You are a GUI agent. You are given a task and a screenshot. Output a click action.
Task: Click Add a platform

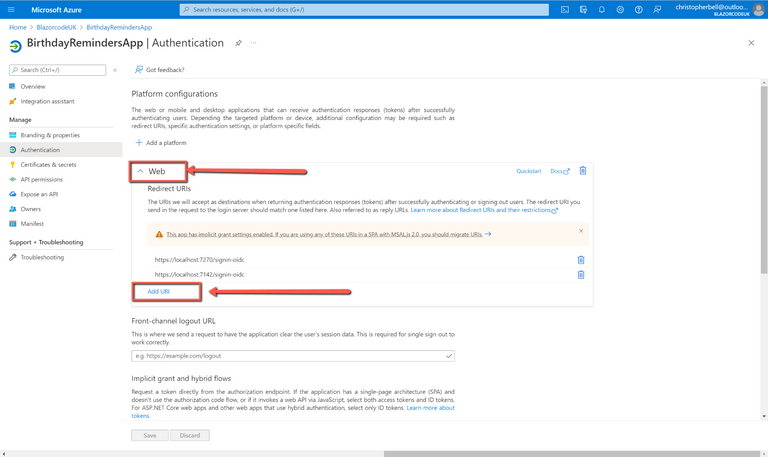161,143
